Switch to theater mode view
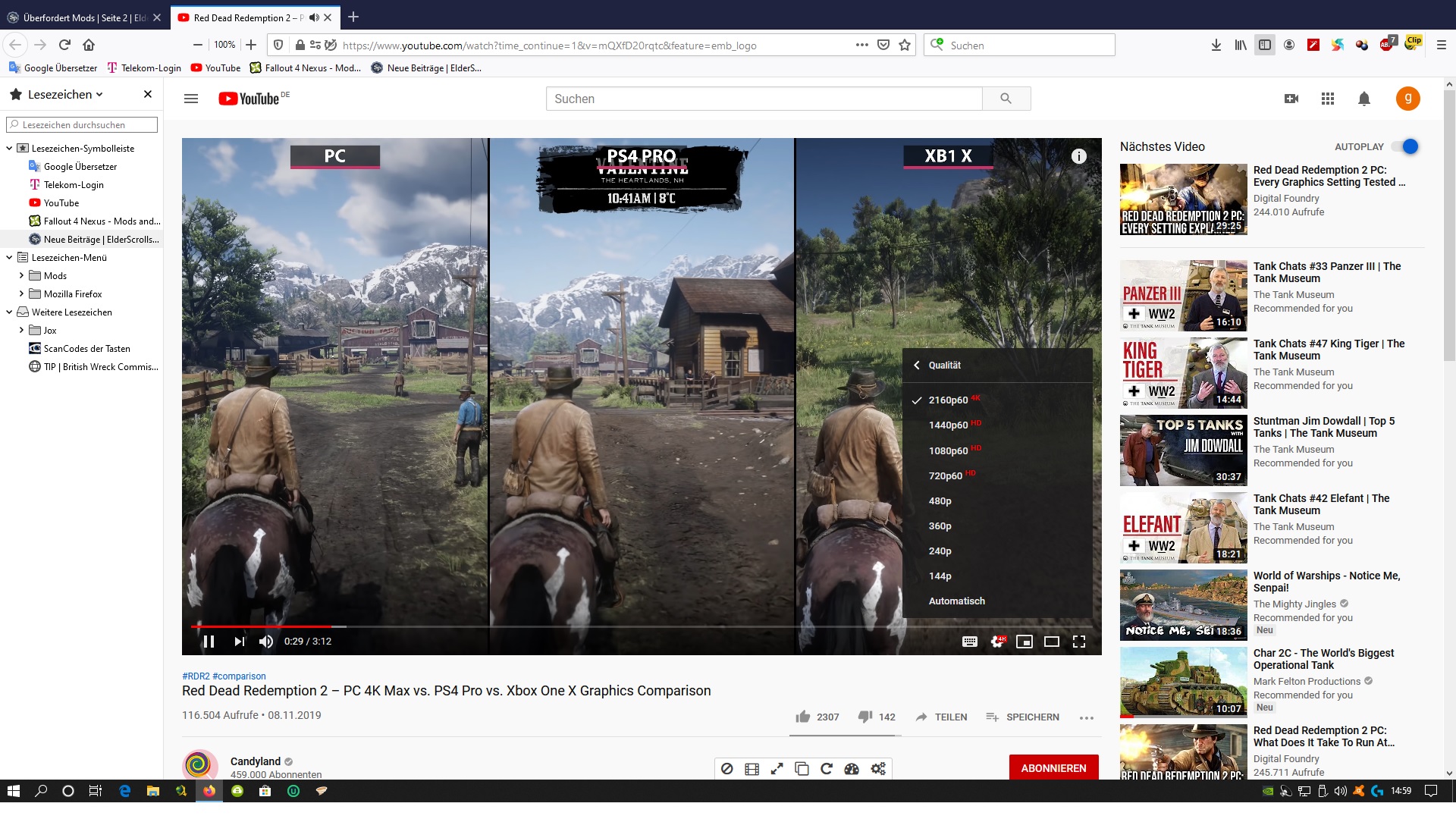The image size is (1456, 819). pyautogui.click(x=1051, y=642)
